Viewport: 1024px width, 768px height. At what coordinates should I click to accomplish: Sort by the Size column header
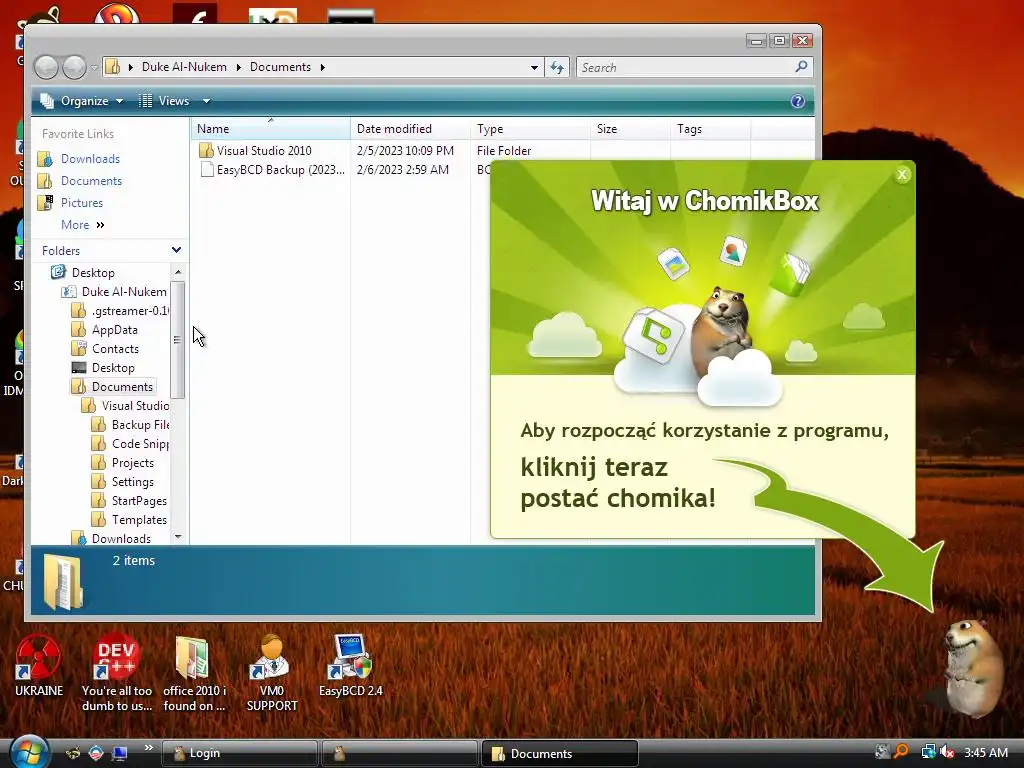point(630,129)
